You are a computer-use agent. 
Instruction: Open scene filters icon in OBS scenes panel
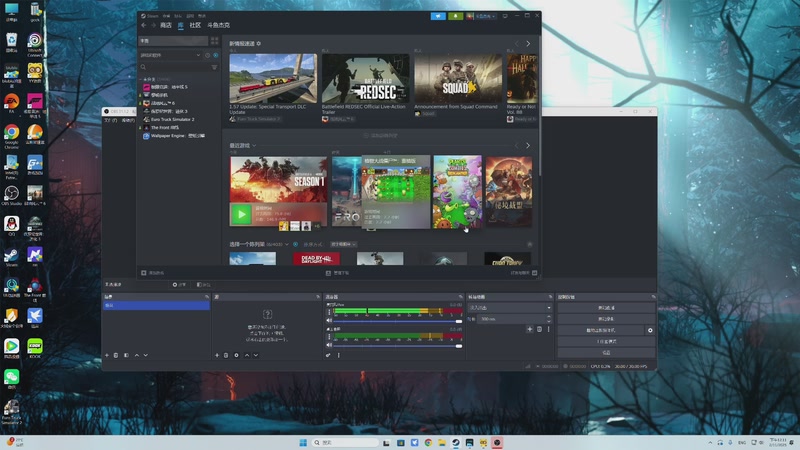click(x=126, y=355)
